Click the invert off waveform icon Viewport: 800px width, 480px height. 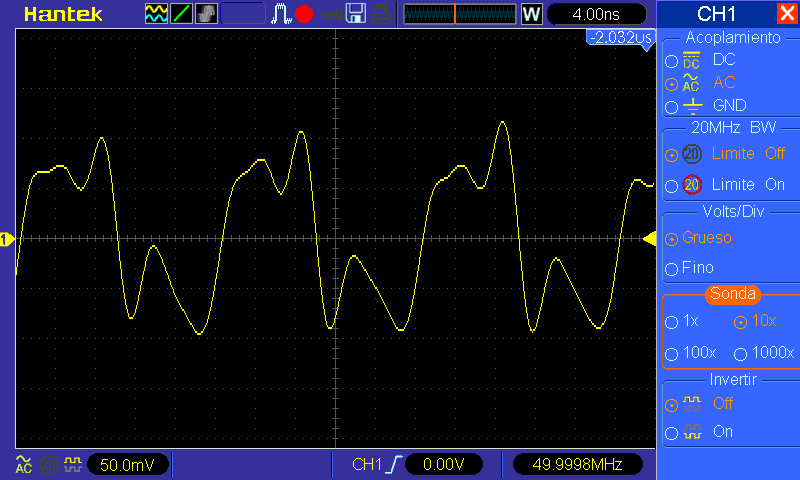pyautogui.click(x=692, y=403)
